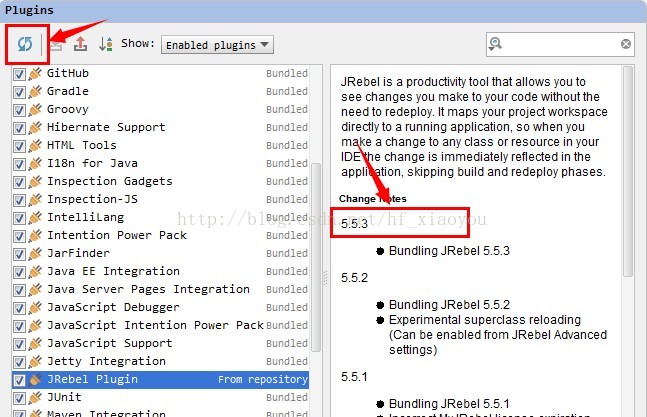Click the HTML Tools plugin icon
647x417 pixels.
35,146
